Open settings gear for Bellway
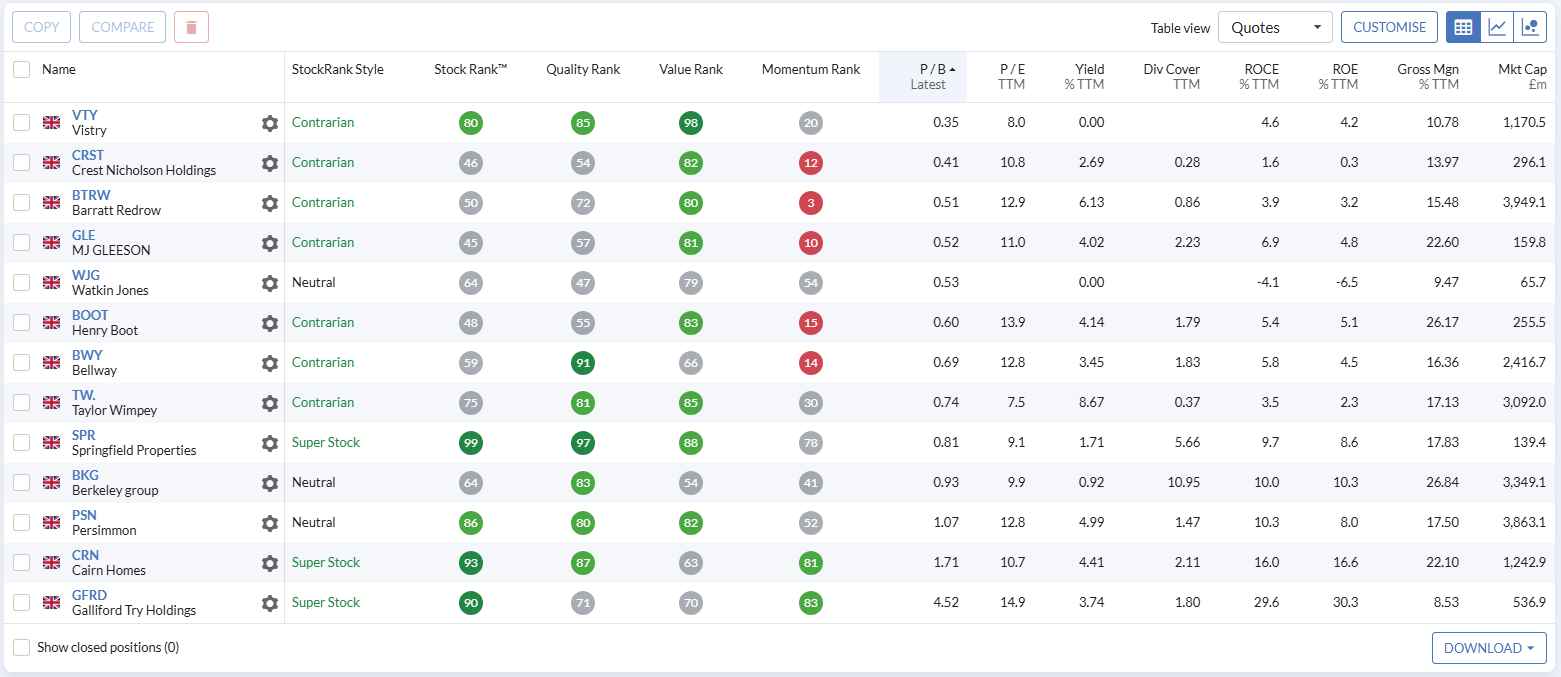Screen dimensions: 1561x677 (x=269, y=363)
